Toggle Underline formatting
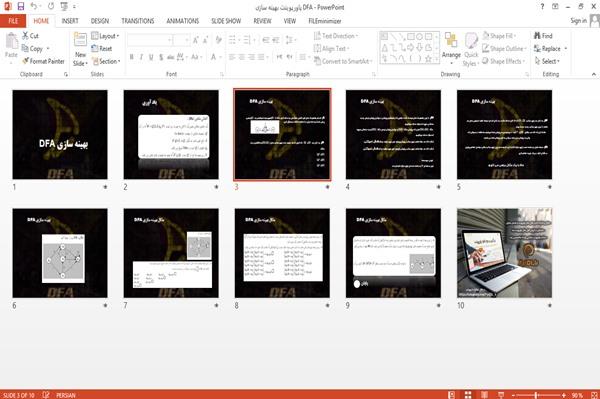The height and width of the screenshot is (399, 600). coord(151,57)
